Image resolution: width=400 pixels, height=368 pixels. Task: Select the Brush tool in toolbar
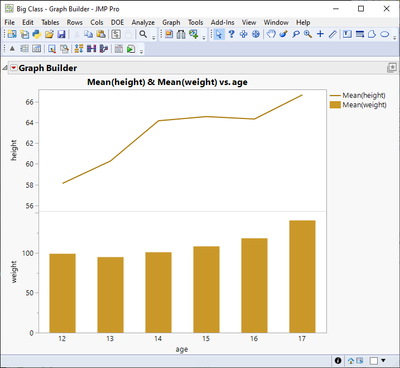pos(283,34)
